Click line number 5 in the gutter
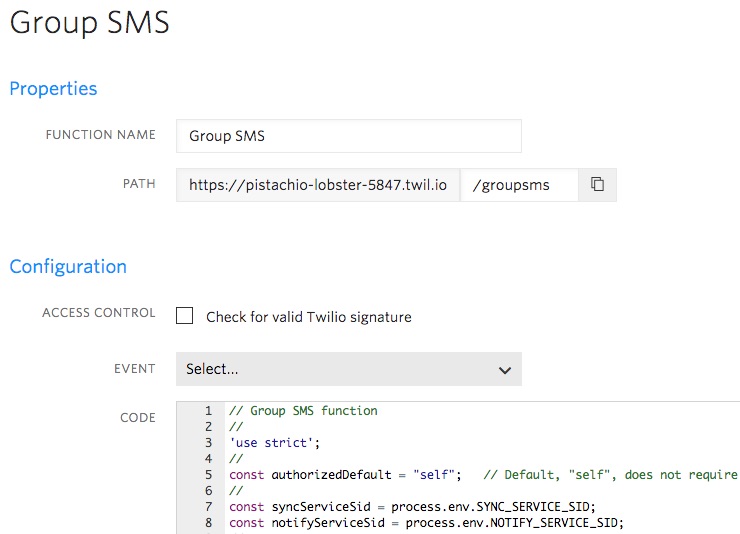Viewport: 740px width, 534px height. (x=208, y=475)
